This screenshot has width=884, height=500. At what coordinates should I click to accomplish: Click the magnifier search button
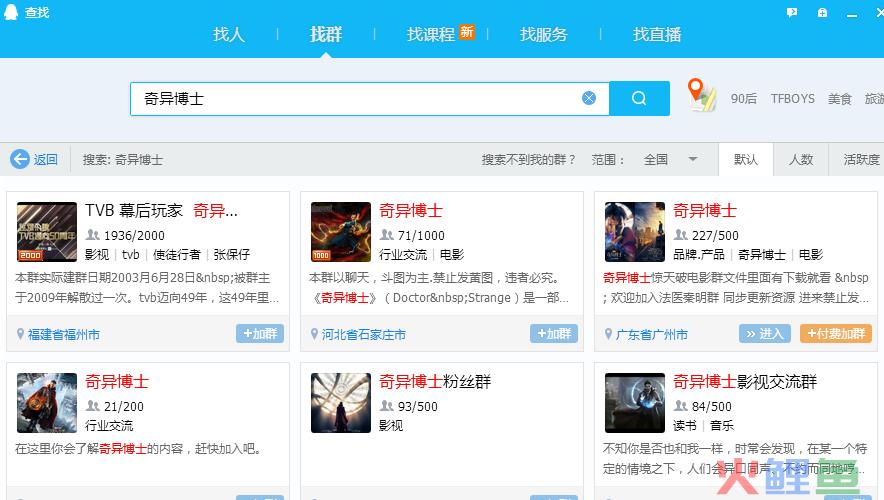(x=639, y=98)
